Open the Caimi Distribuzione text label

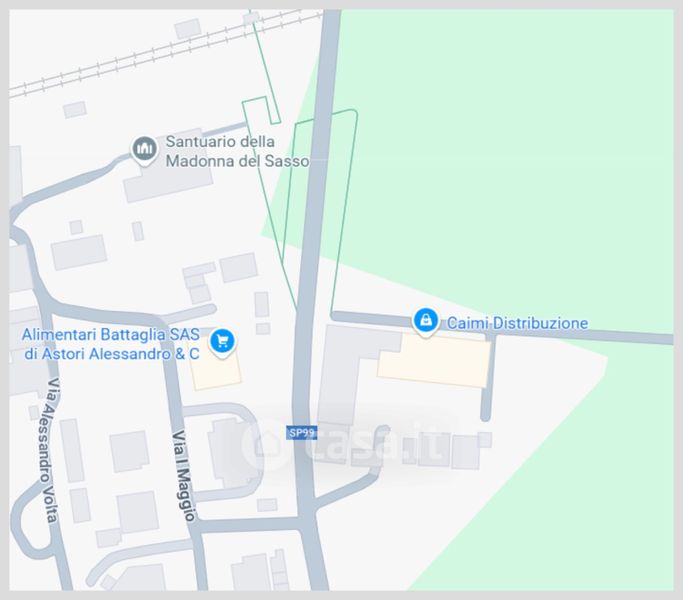517,323
